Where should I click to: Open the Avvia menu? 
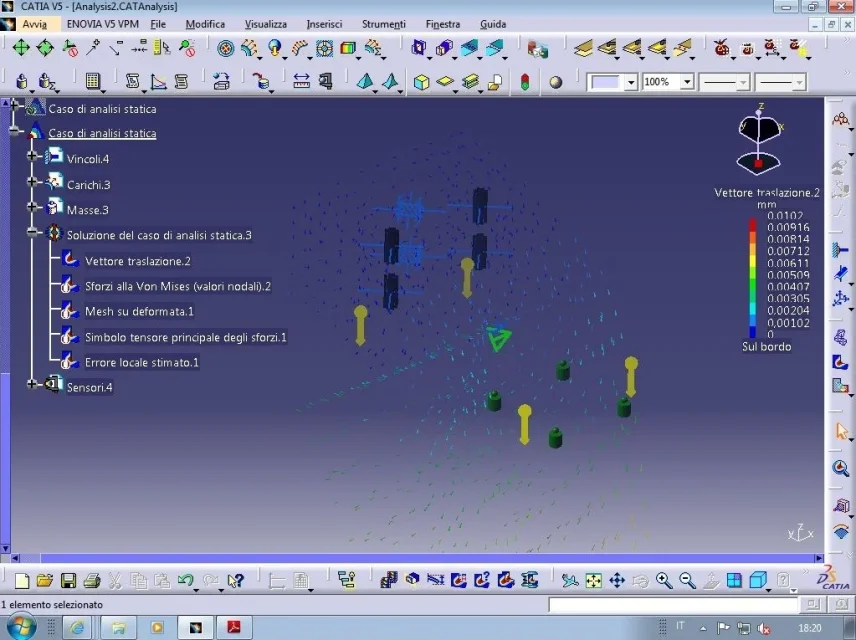coord(34,24)
